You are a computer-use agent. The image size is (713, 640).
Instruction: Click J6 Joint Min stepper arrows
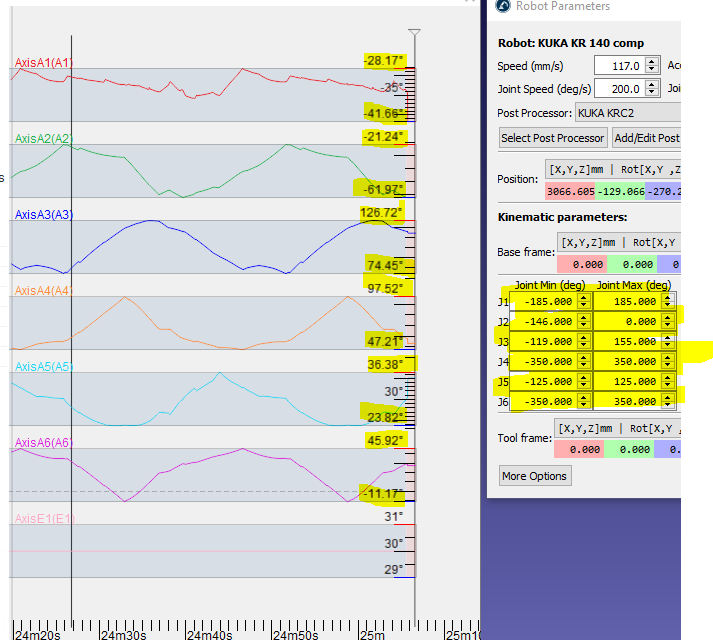[584, 402]
